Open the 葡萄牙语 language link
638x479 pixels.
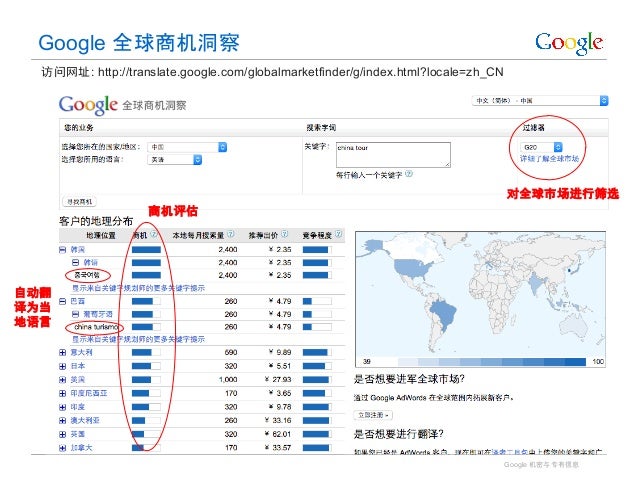pos(98,314)
